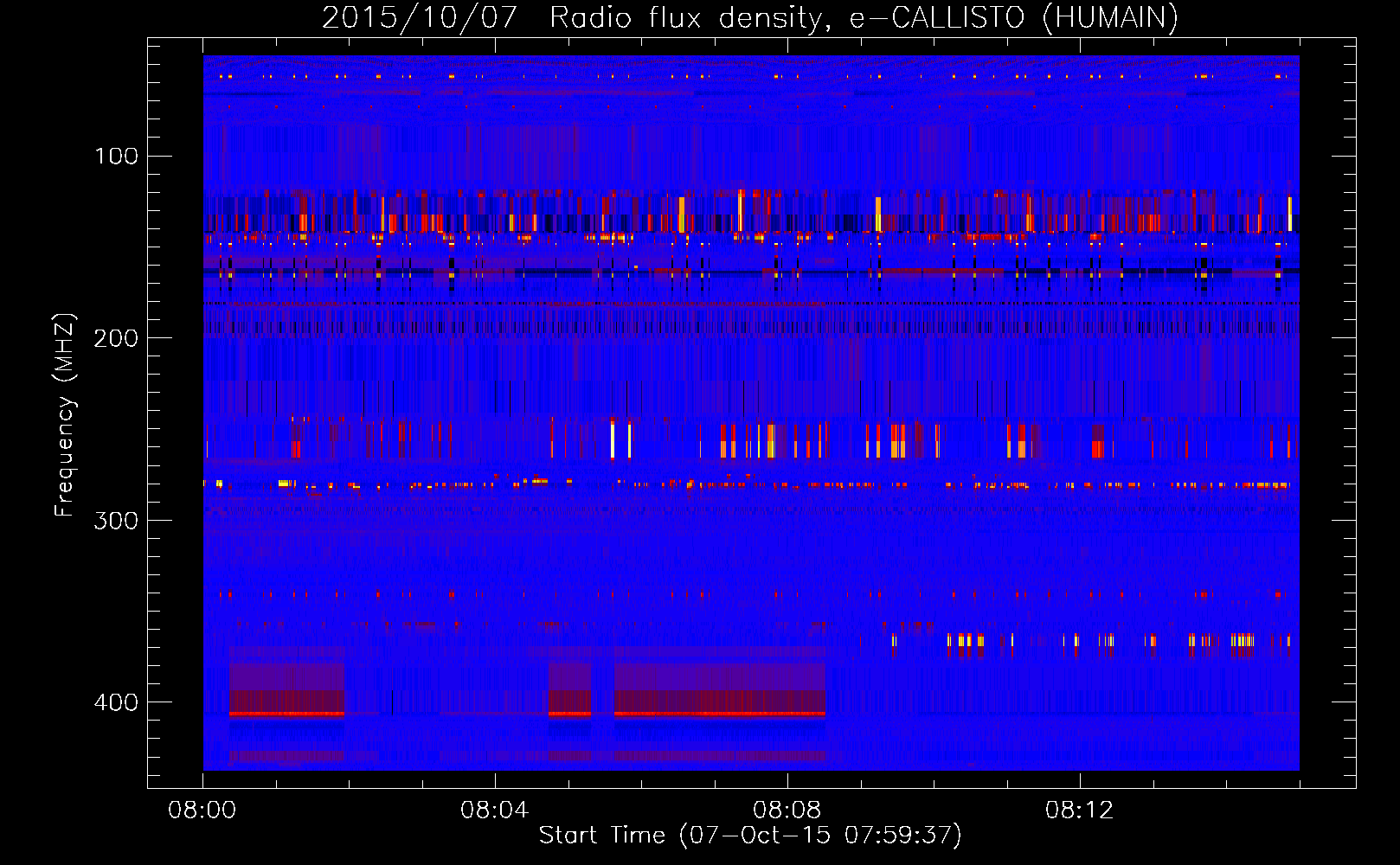Click the 08:12 time tick label

coord(1080,811)
